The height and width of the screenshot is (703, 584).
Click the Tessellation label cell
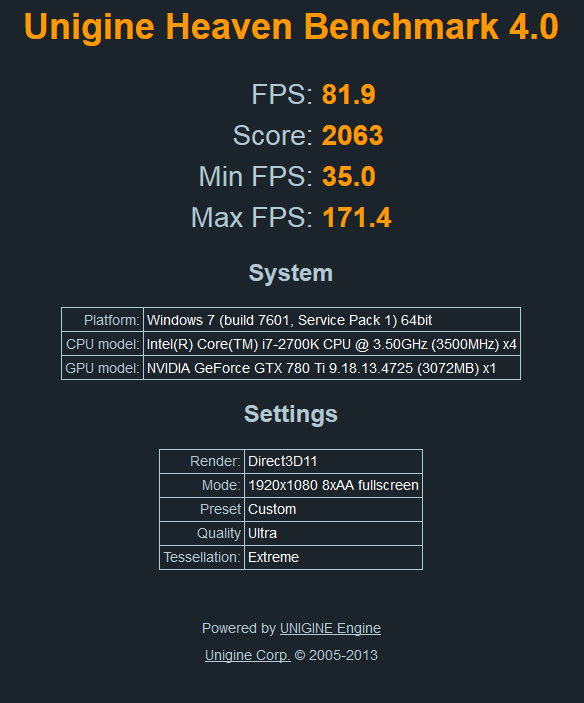(x=202, y=557)
